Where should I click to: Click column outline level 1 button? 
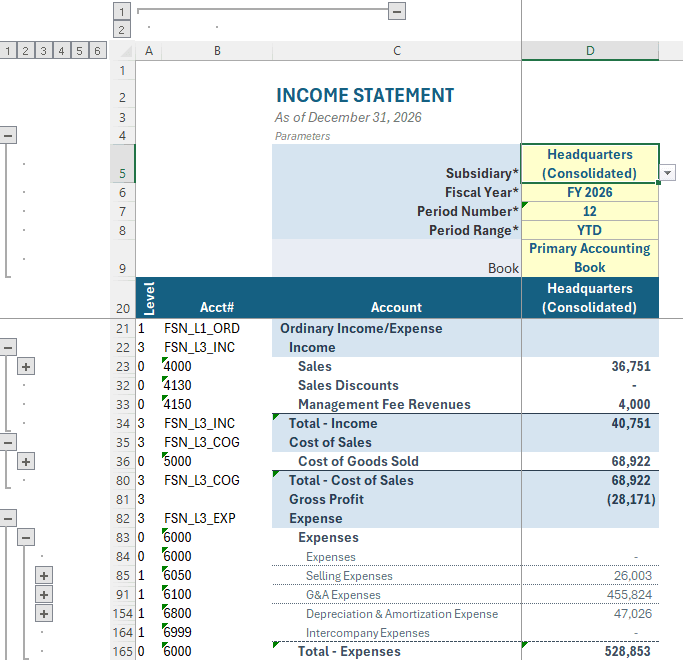pos(122,11)
